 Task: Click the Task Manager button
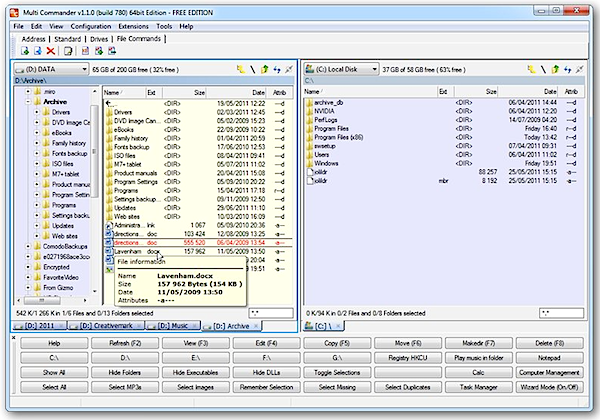478,388
